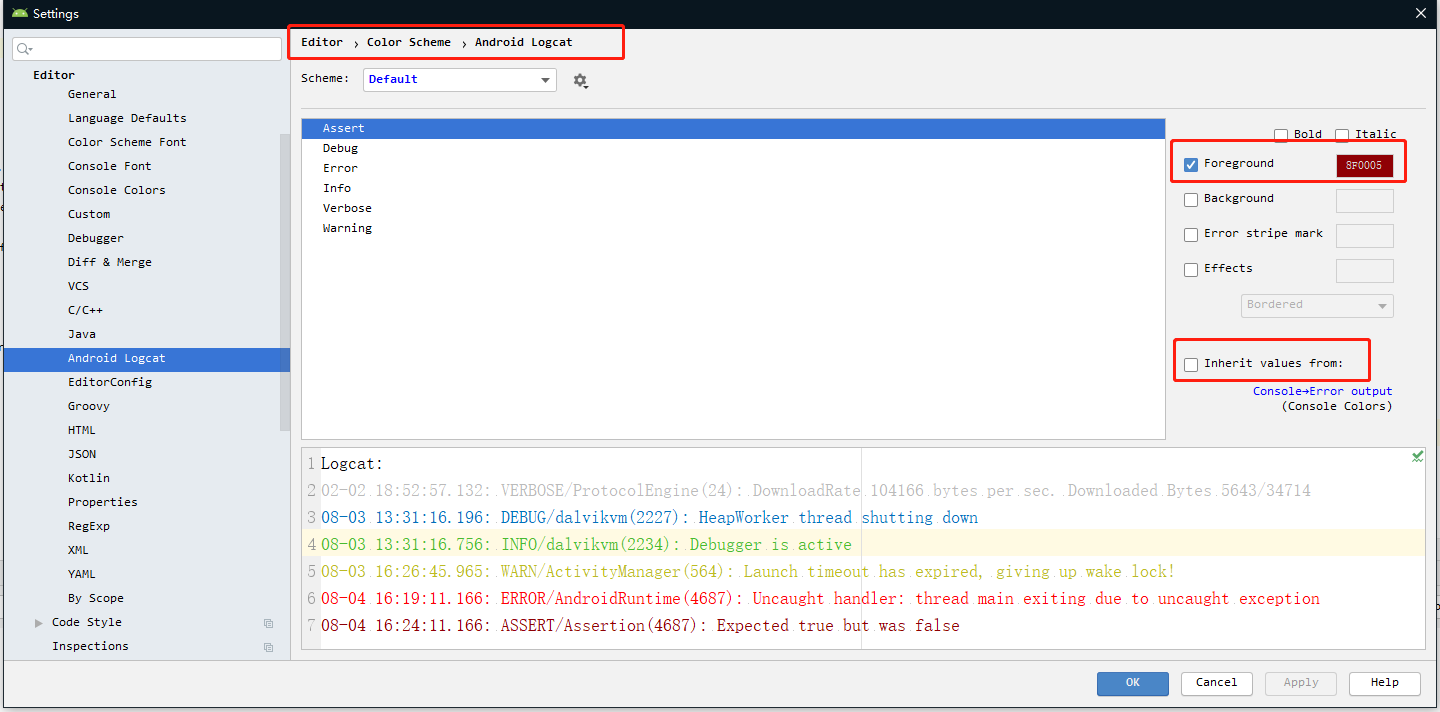Screen dimensions: 1440x712
Task: Check the Inherit values from checkbox
Action: (x=1191, y=365)
